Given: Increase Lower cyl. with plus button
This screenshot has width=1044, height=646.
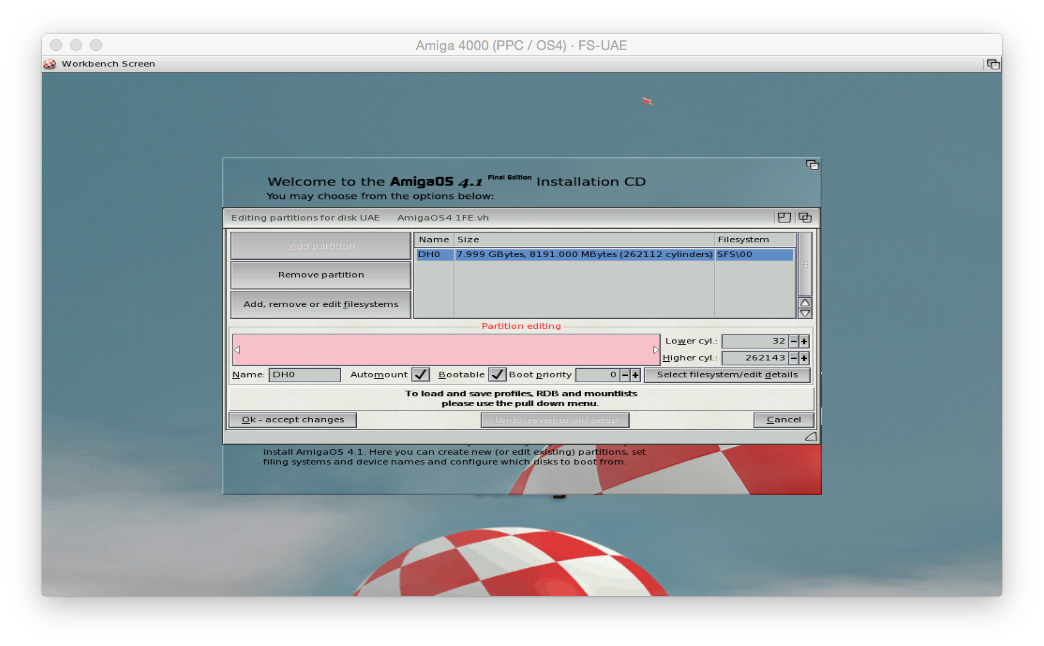Looking at the screenshot, I should 804,341.
